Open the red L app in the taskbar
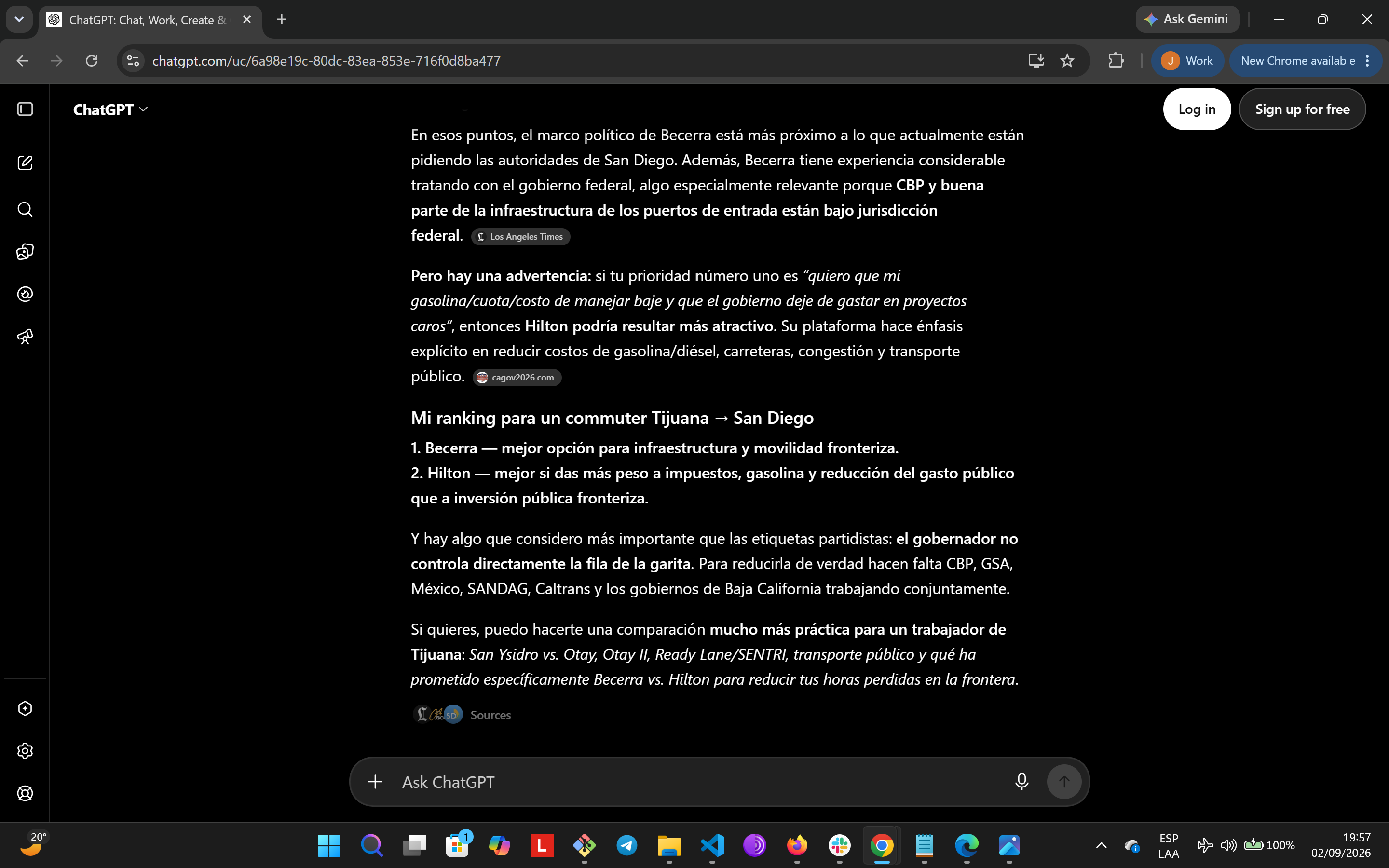Image resolution: width=1389 pixels, height=868 pixels. 542,846
